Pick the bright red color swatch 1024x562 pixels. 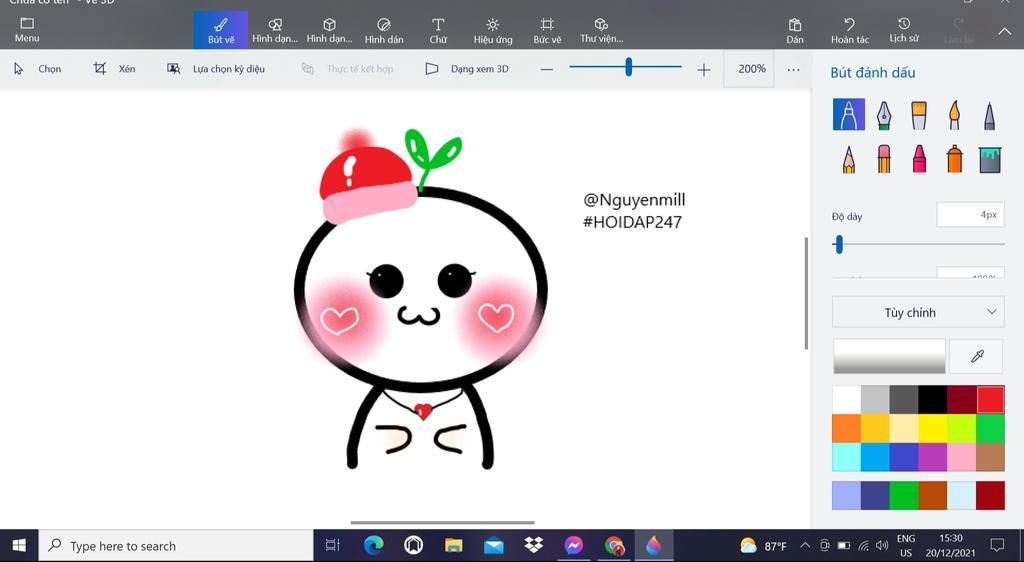(x=991, y=399)
